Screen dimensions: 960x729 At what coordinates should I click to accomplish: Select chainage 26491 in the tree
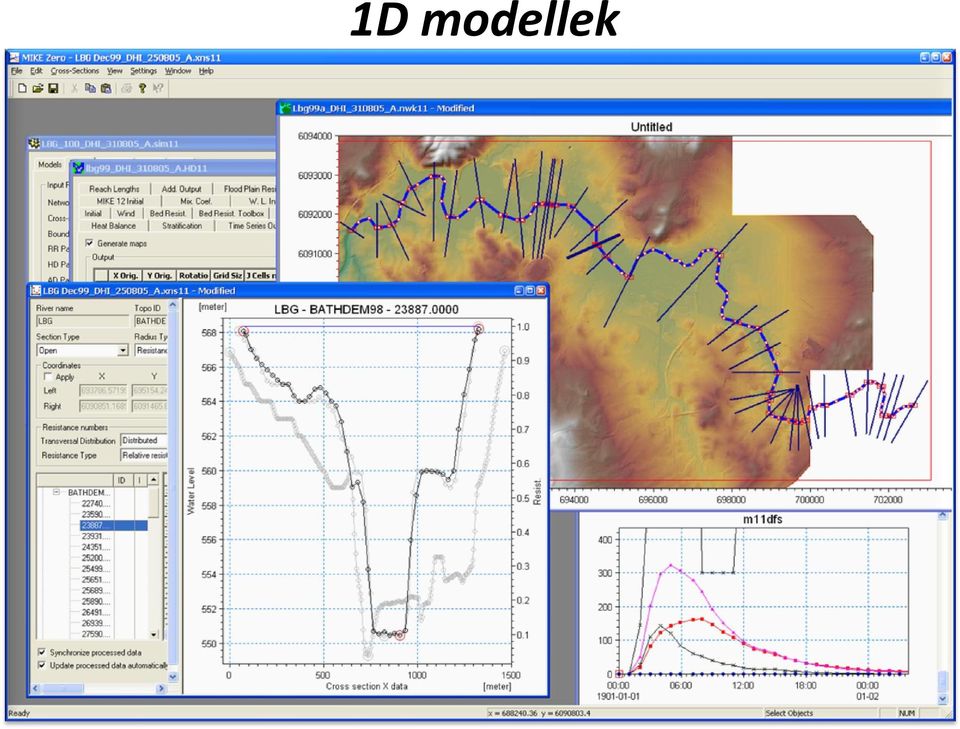click(x=96, y=613)
